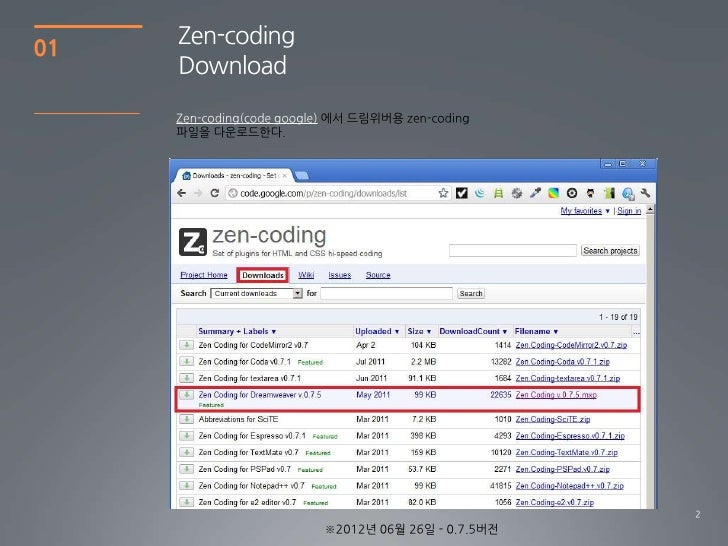Open Zen.Coding-Notepad++.v0.7.zip link
Image resolution: width=728 pixels, height=546 pixels.
(x=570, y=486)
